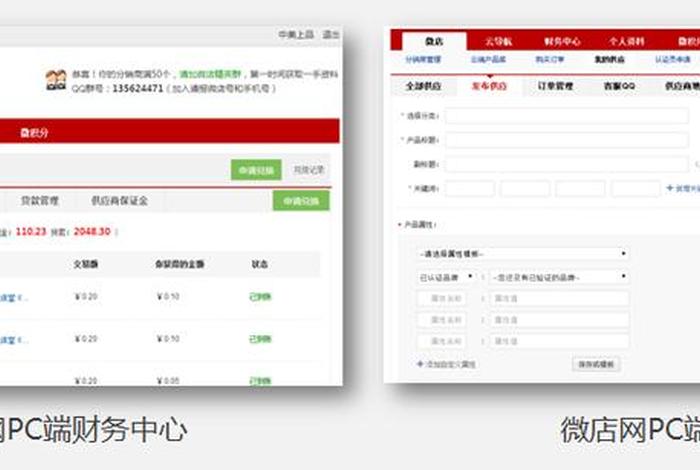Switch to the 货款管理 tab
The height and width of the screenshot is (470, 700).
tap(40, 201)
